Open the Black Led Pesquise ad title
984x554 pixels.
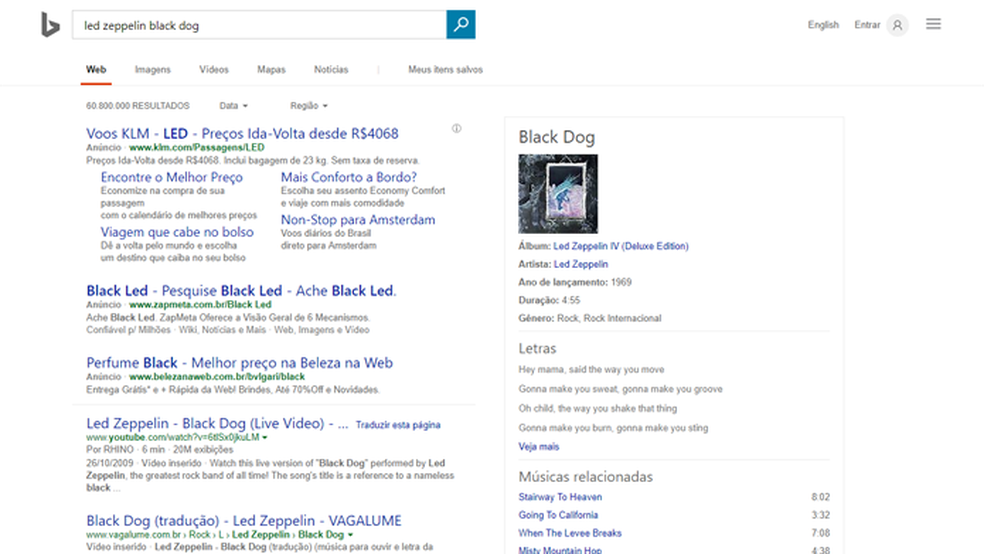coord(241,291)
